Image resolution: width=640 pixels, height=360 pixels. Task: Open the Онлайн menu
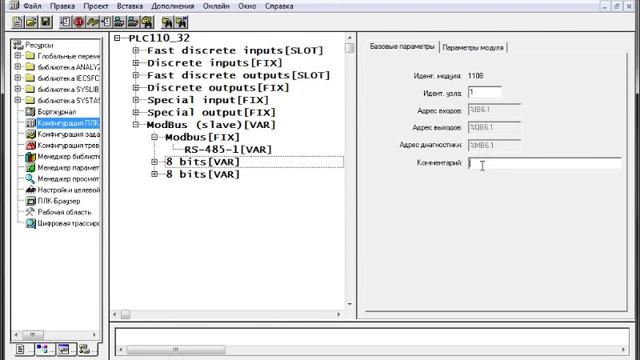(216, 6)
